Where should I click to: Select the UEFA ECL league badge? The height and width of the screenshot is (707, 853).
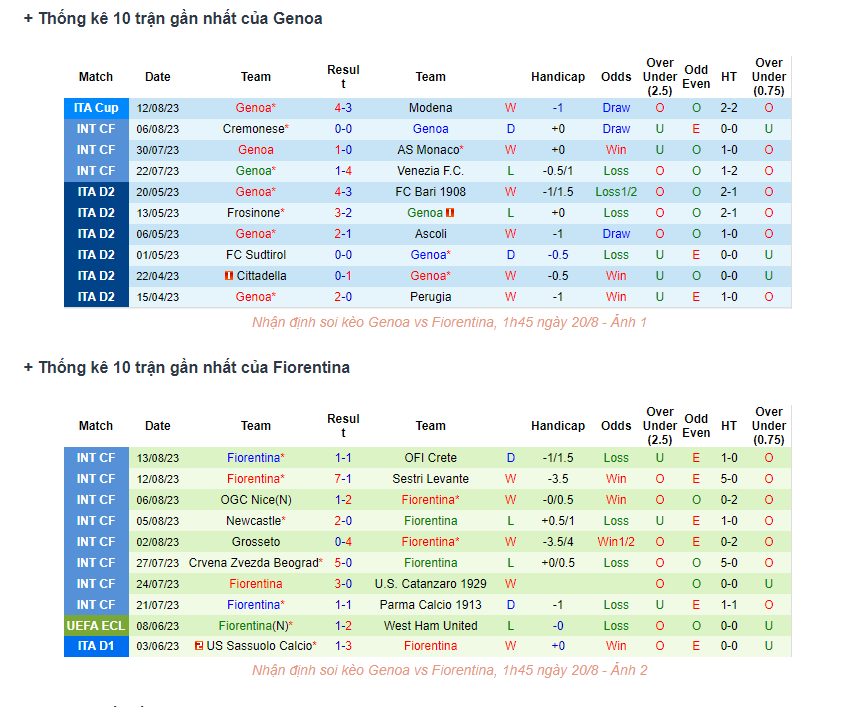pos(96,626)
